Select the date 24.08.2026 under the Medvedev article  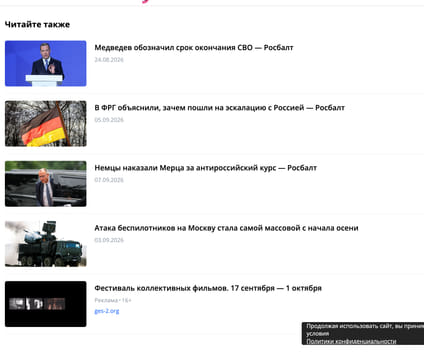point(109,60)
